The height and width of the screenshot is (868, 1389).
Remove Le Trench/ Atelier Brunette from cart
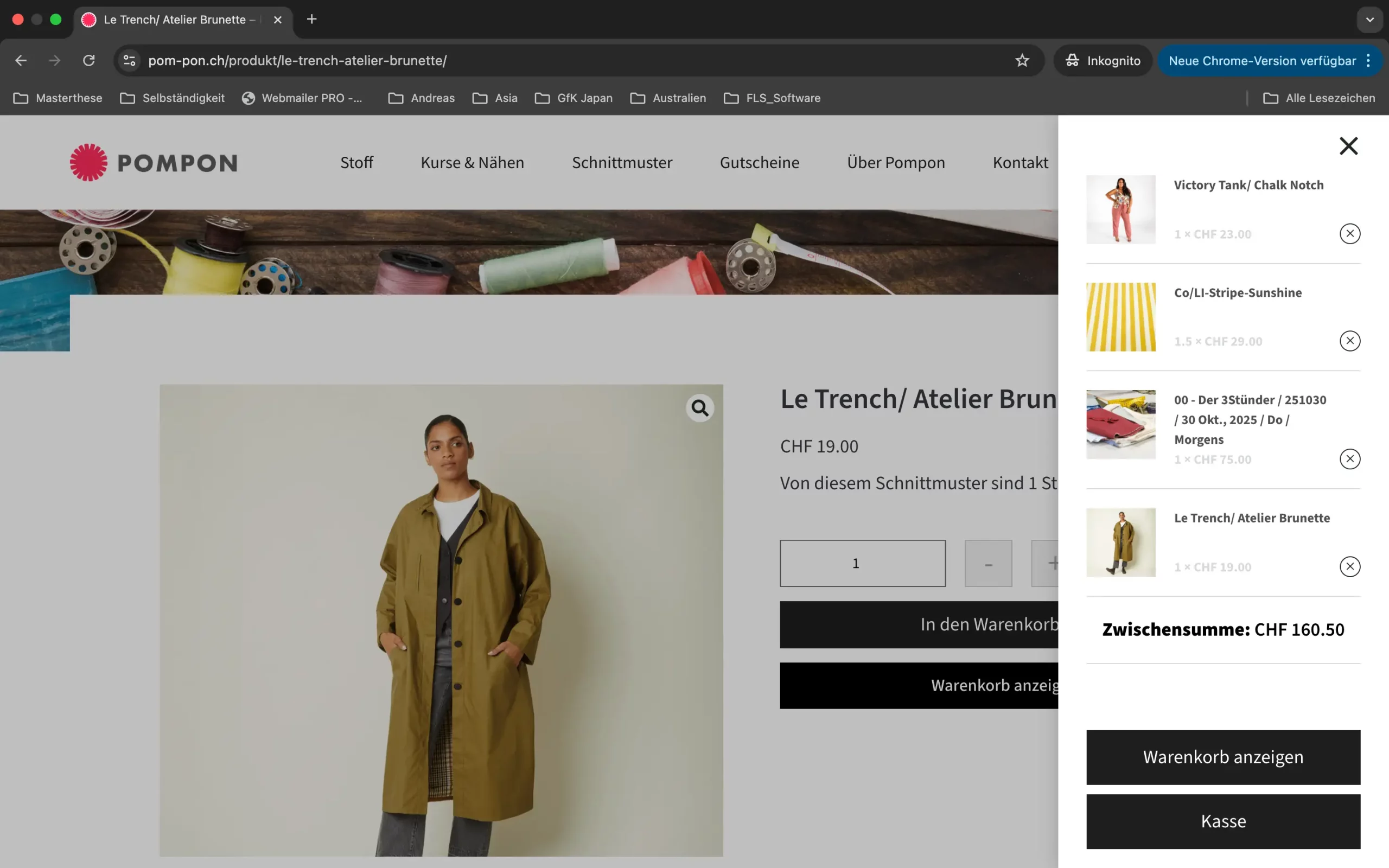click(x=1350, y=566)
